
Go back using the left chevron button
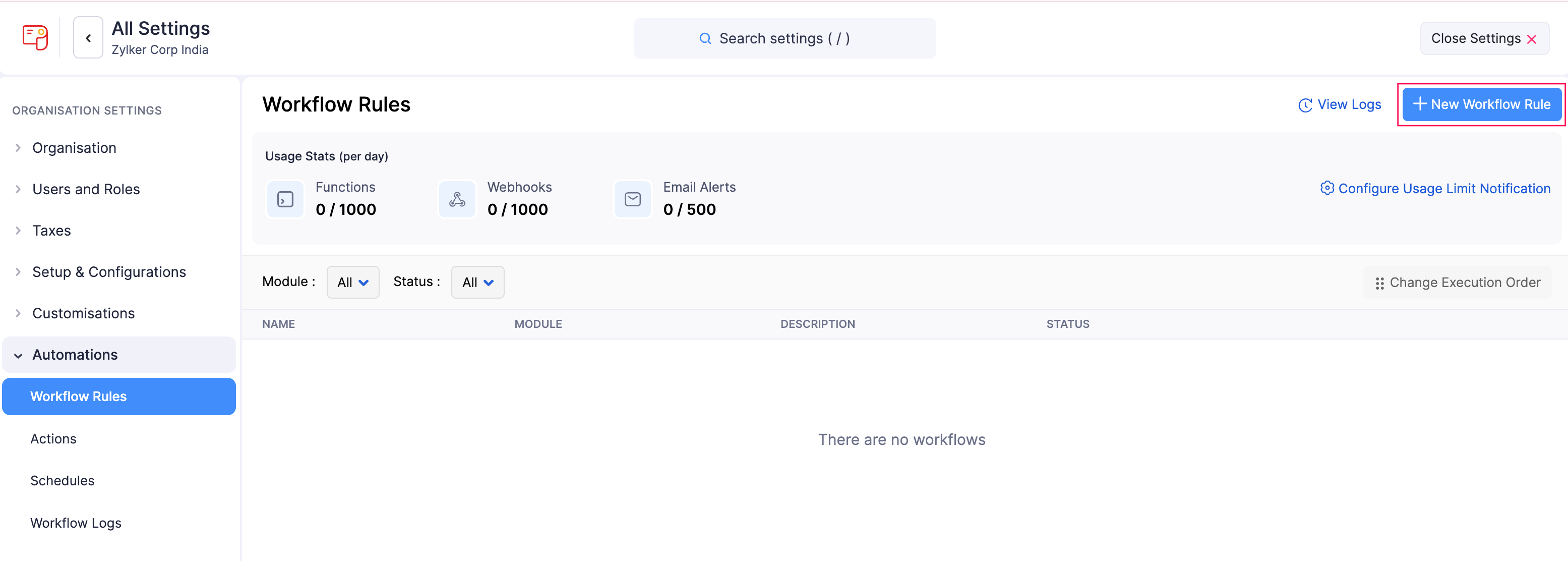[x=88, y=38]
